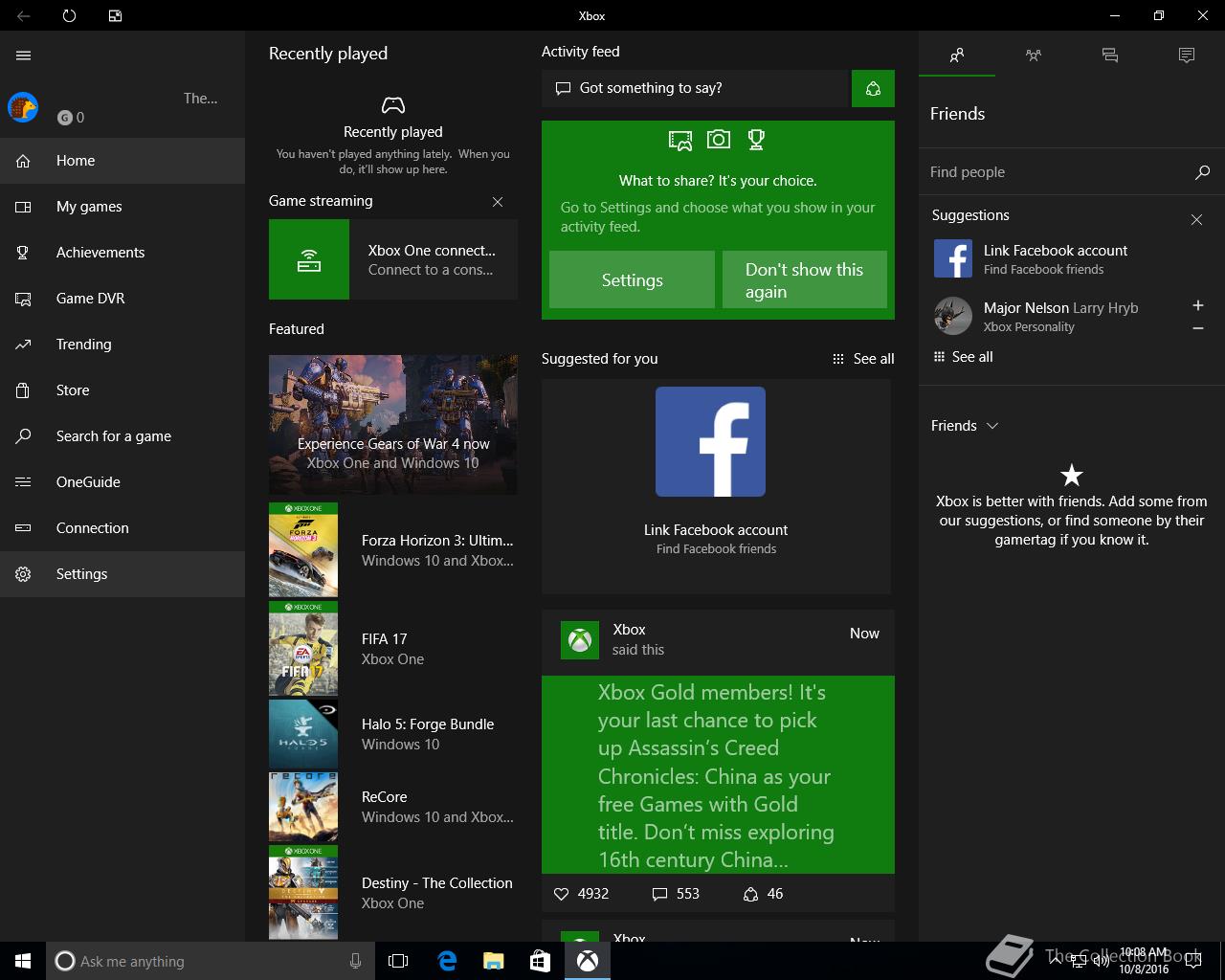
Task: Click See all in Suggested for you
Action: [863, 359]
